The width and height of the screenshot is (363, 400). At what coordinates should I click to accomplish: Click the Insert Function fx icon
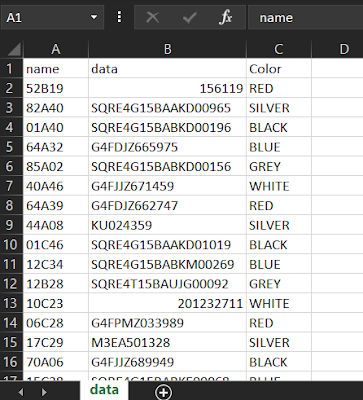click(x=226, y=17)
